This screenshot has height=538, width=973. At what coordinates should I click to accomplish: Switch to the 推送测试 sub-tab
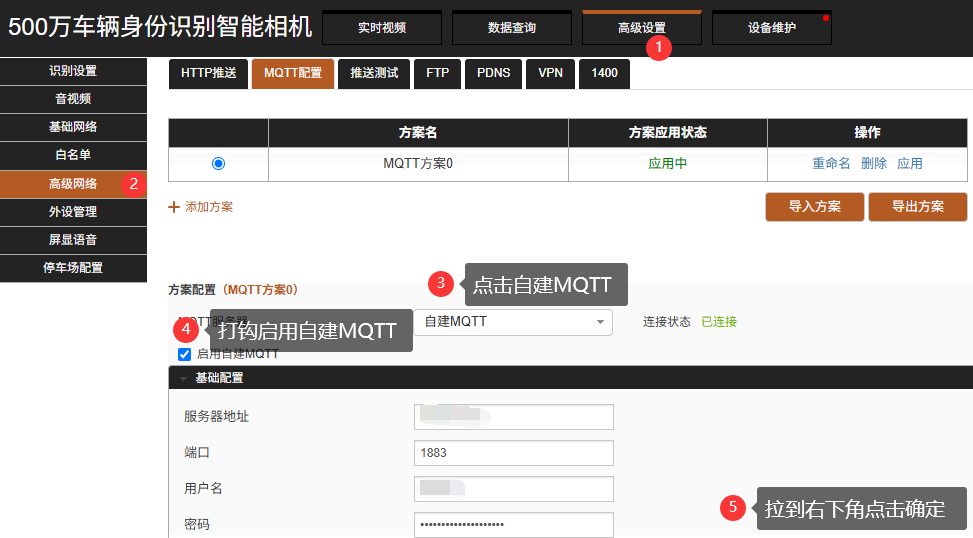point(374,73)
